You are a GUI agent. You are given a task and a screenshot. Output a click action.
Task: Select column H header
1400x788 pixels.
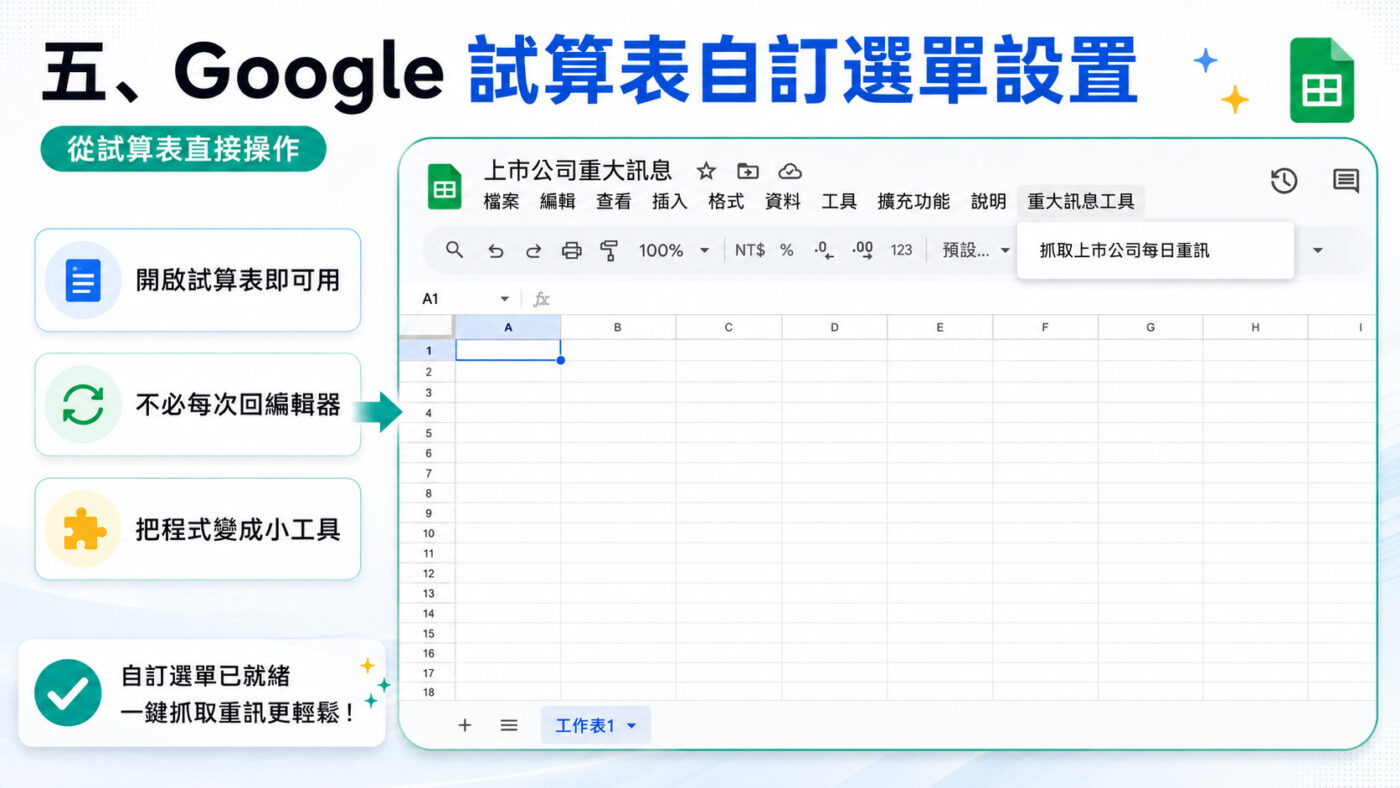pos(1255,327)
